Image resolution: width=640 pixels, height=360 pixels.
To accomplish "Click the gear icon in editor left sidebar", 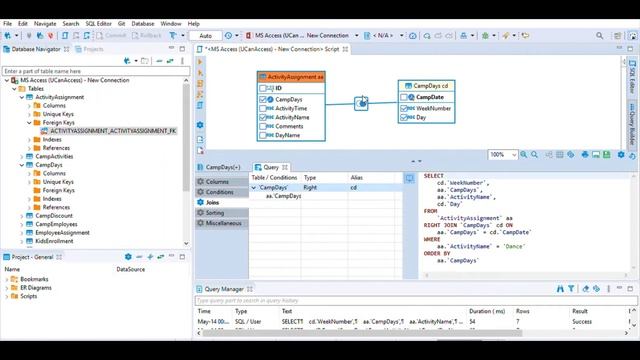I will tap(200, 125).
